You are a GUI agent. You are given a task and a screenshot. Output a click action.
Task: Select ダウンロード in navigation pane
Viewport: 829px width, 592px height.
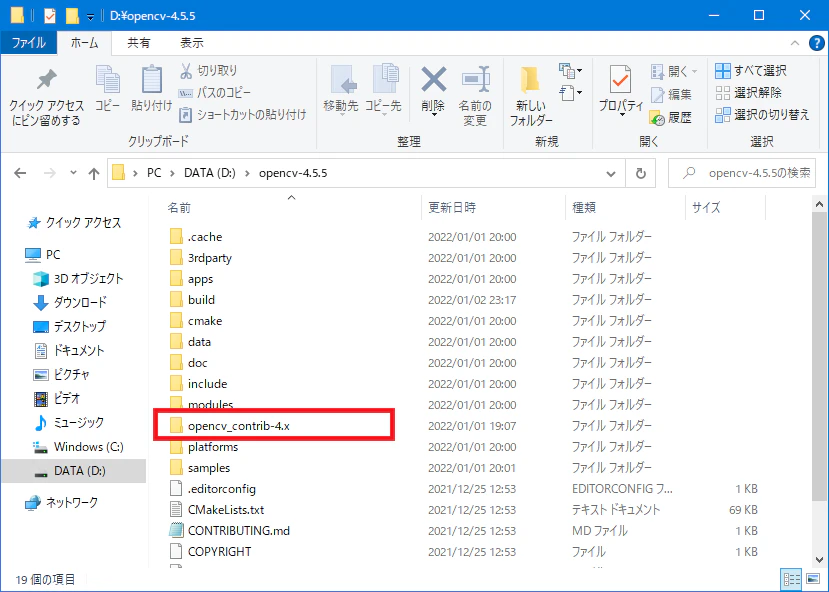(70, 302)
